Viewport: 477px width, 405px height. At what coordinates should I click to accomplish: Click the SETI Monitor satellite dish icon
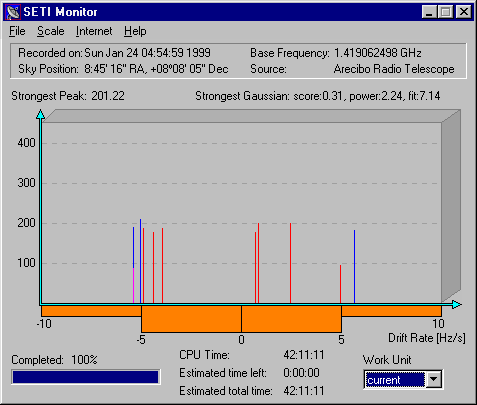point(13,12)
